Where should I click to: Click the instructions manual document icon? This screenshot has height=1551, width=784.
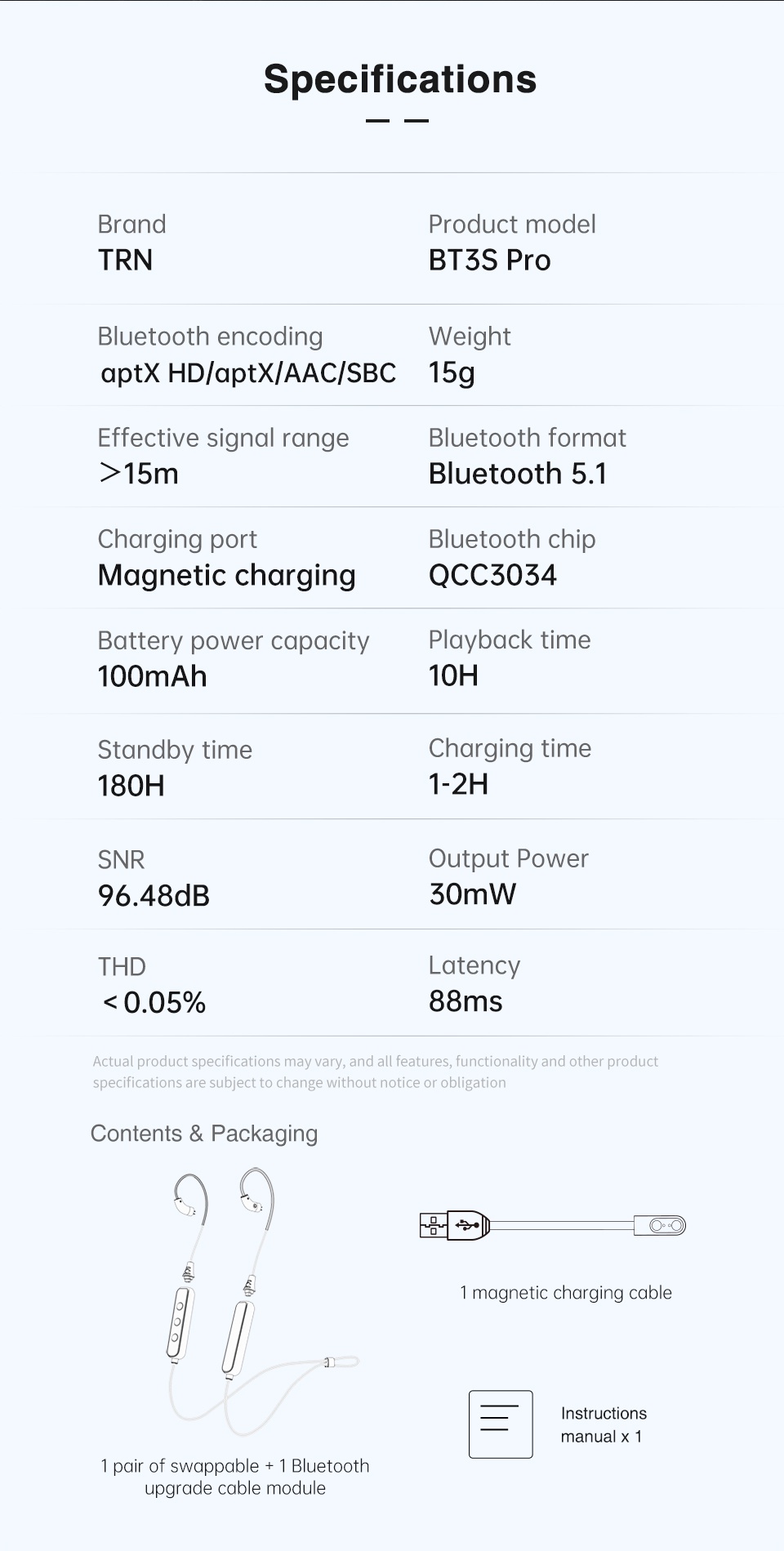501,1424
